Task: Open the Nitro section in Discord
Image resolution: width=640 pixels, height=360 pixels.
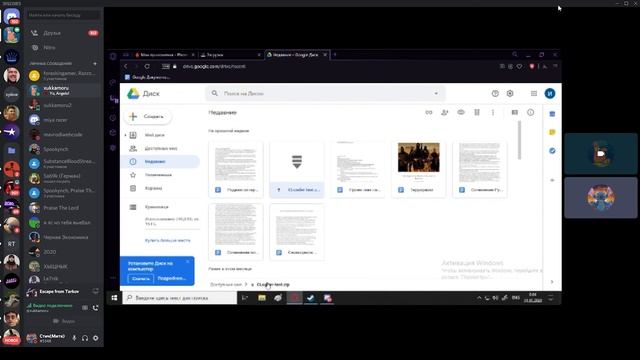Action: pos(64,47)
